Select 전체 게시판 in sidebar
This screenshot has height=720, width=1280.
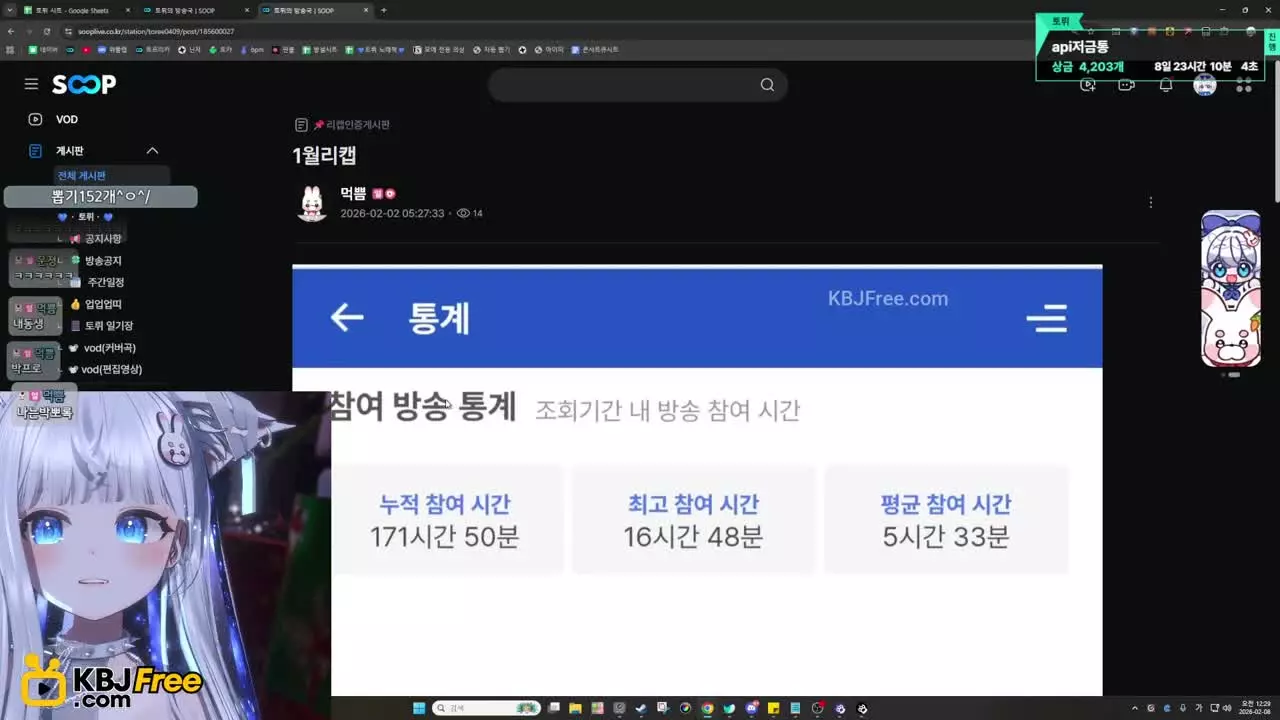tap(81, 176)
